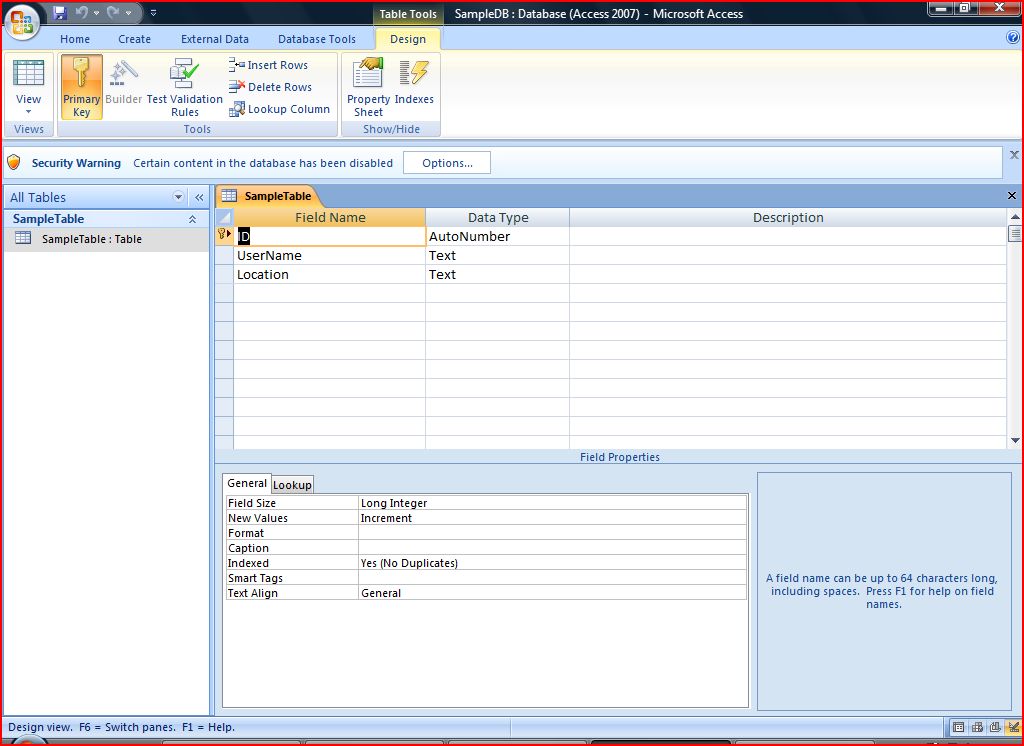Delete Rows from the table design

pos(270,87)
